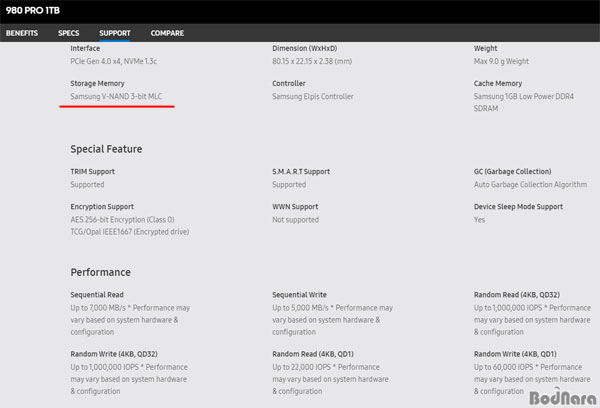Click the Random Read (4KB, QD1) label

tap(313, 354)
